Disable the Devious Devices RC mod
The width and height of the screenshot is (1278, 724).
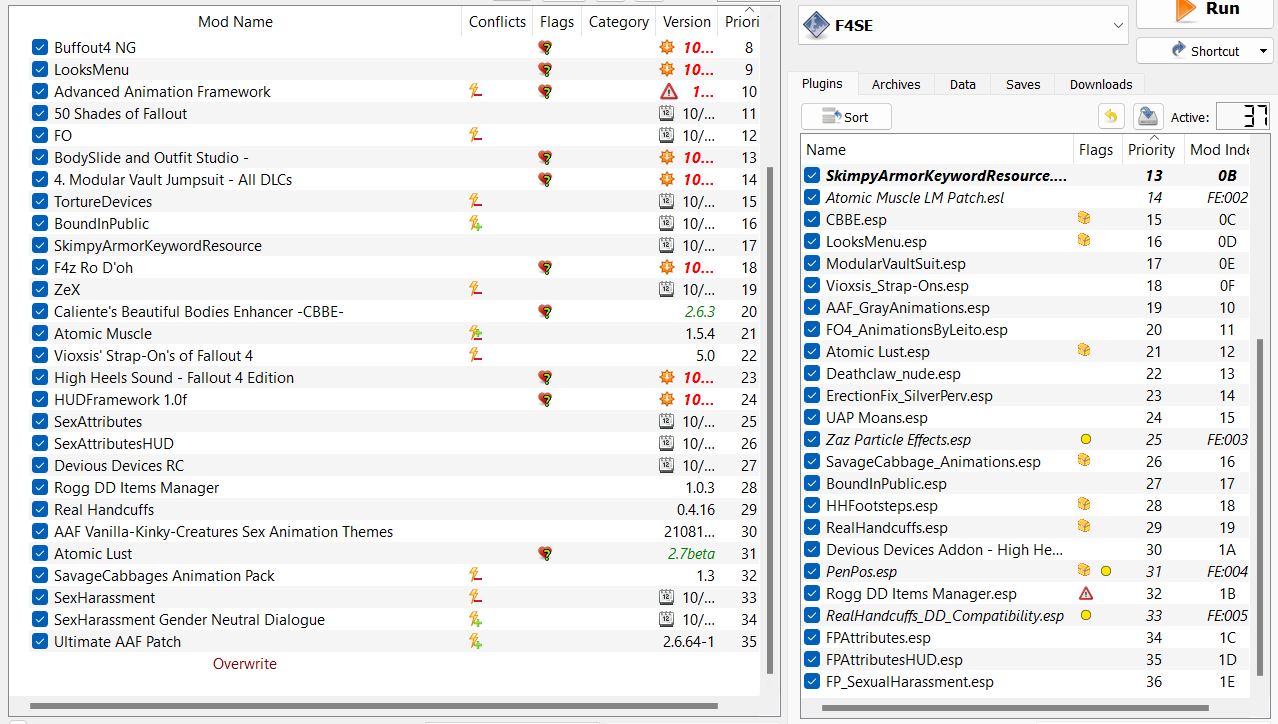coord(40,465)
